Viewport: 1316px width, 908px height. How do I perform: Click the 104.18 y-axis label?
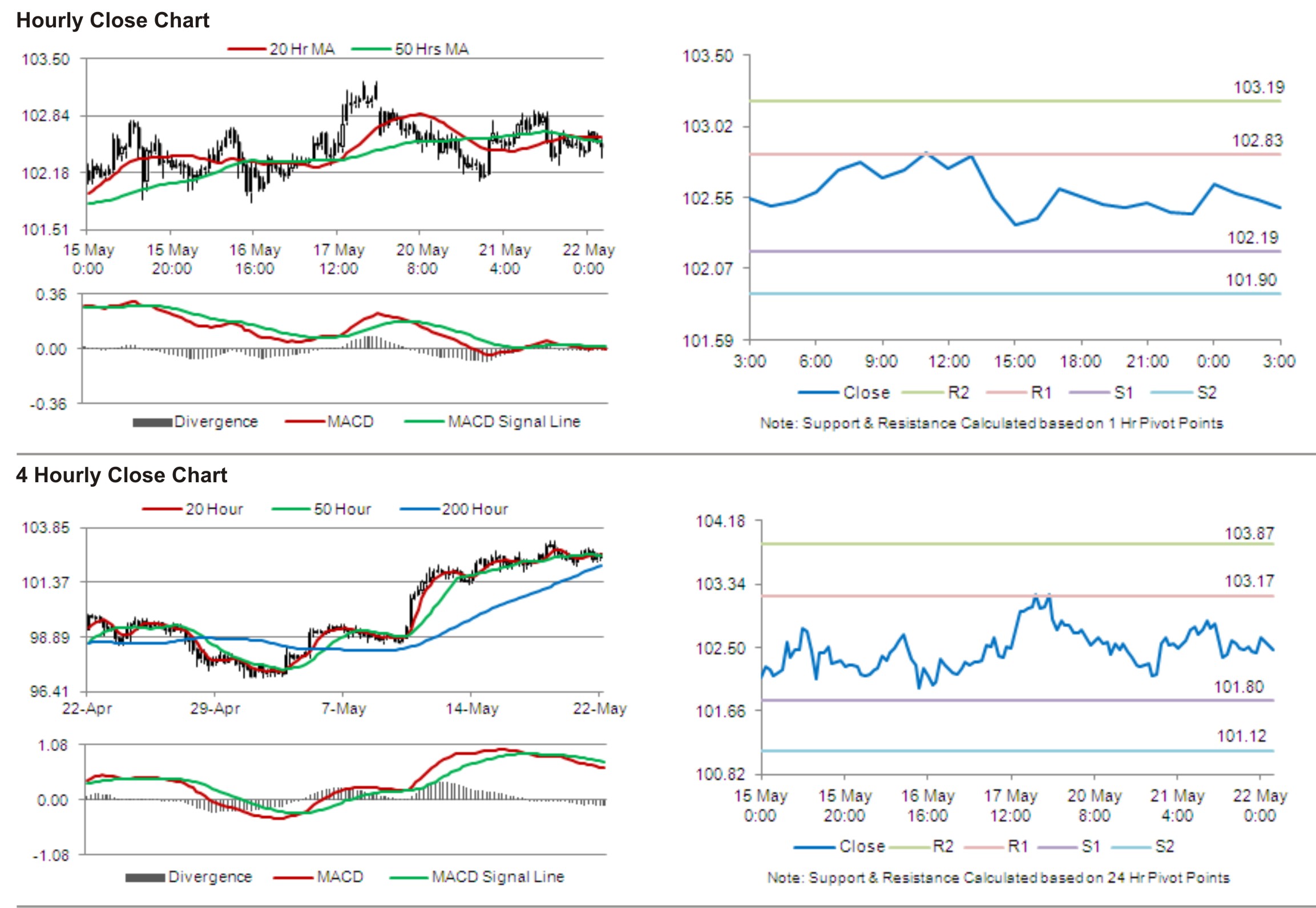(720, 521)
